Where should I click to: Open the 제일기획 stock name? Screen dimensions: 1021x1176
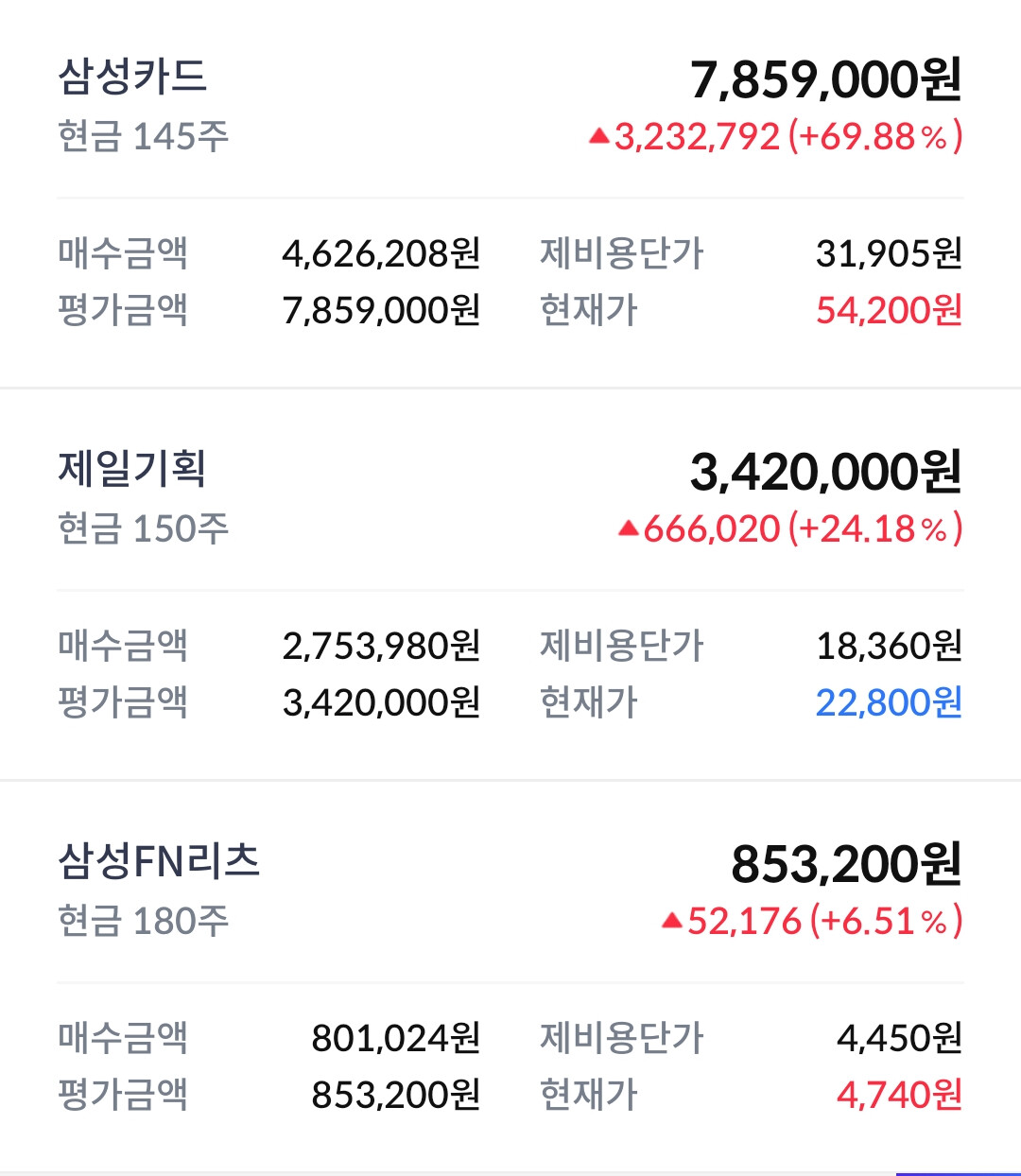pyautogui.click(x=132, y=469)
